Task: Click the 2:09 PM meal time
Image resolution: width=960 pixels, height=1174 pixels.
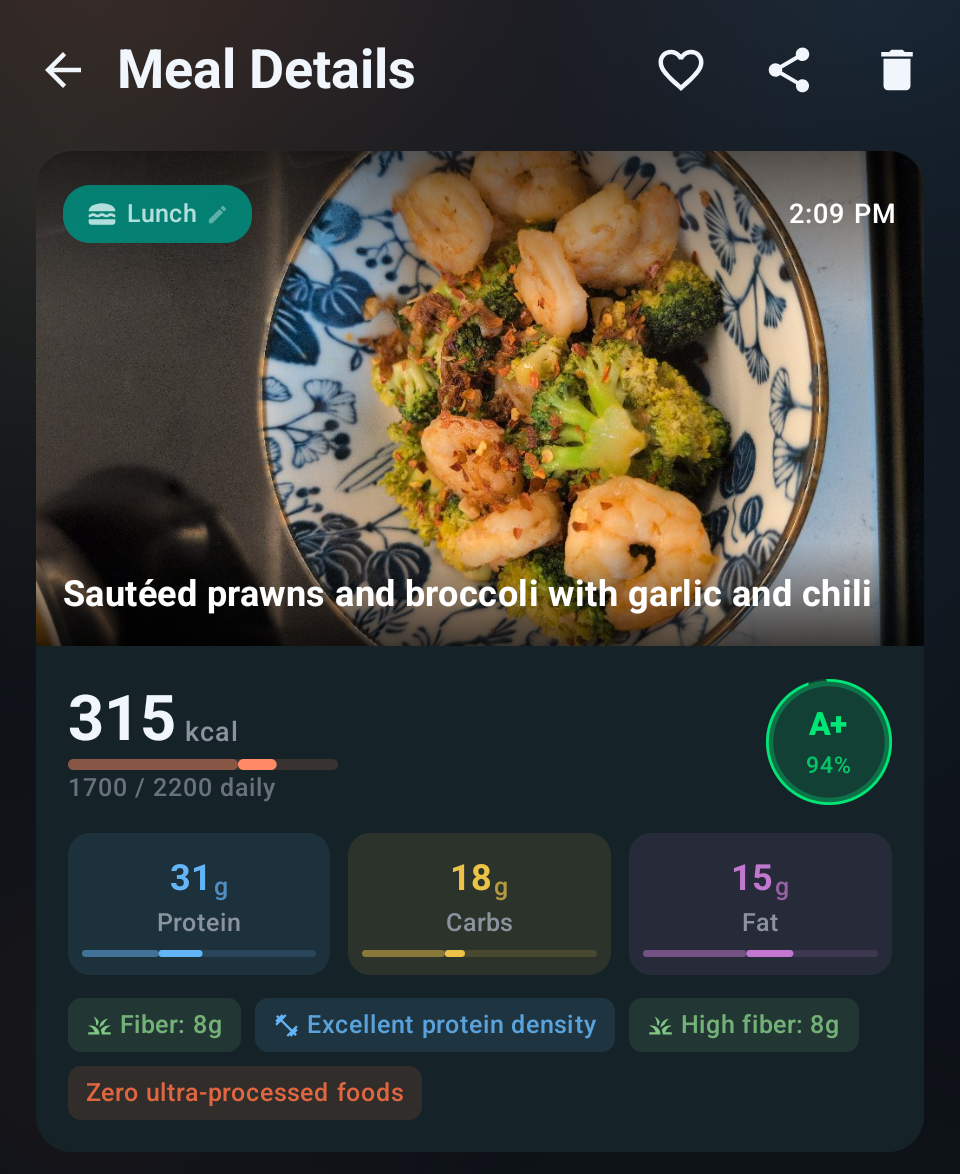Action: 841,214
